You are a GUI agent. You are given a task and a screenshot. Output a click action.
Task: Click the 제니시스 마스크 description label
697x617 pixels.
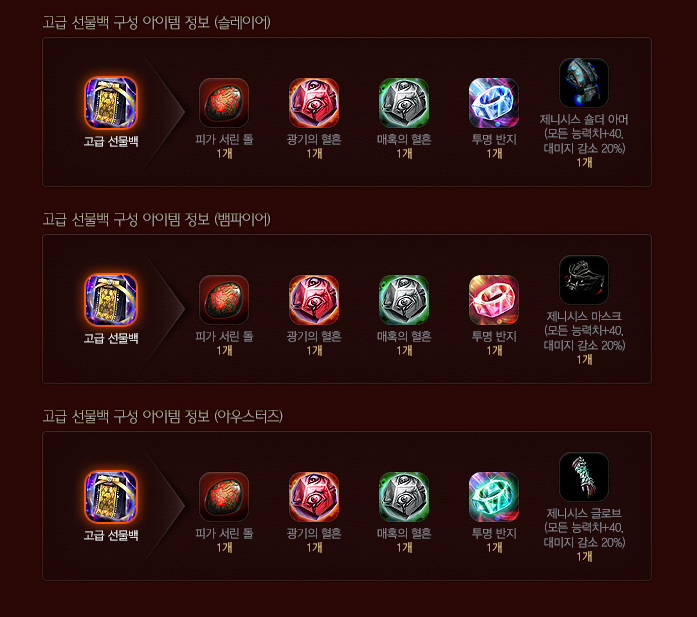(584, 331)
